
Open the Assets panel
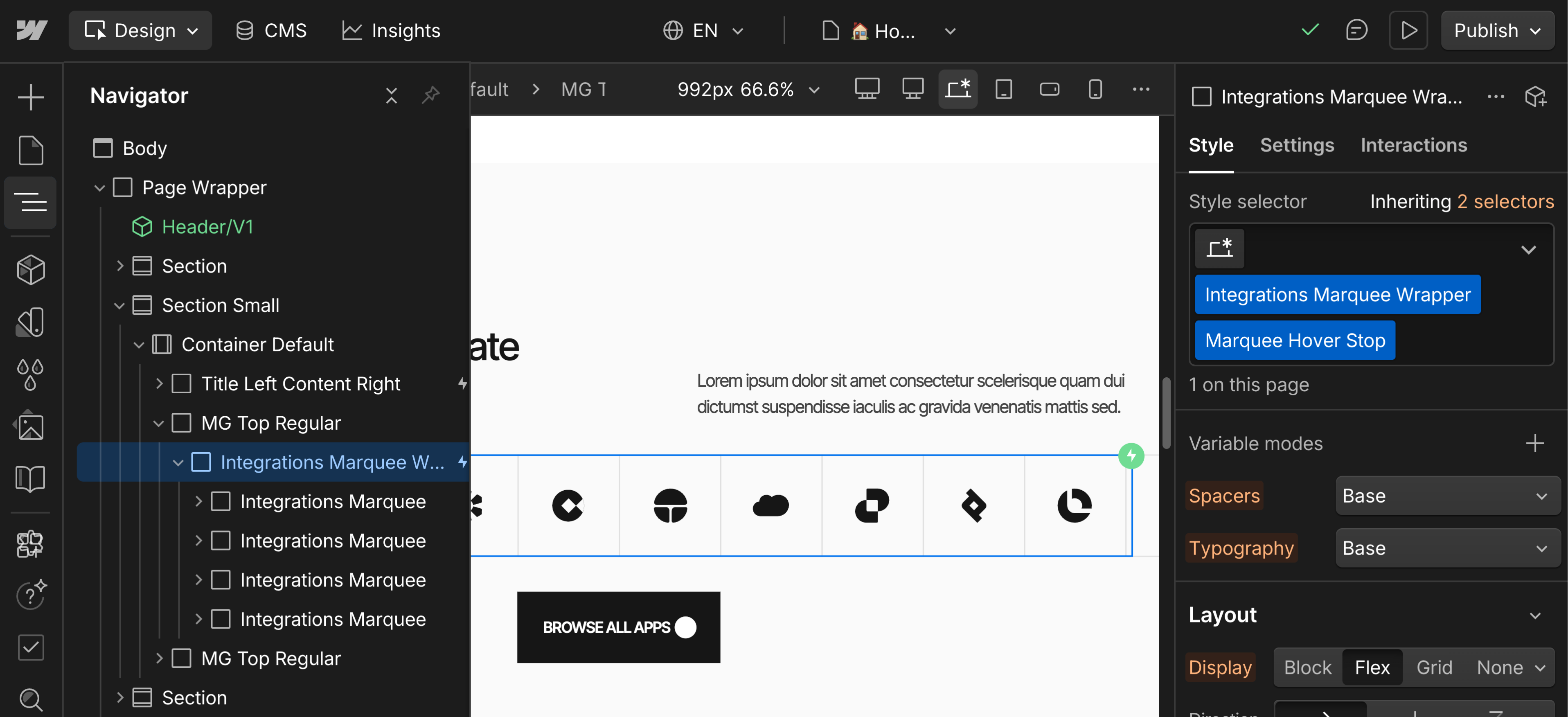click(30, 426)
